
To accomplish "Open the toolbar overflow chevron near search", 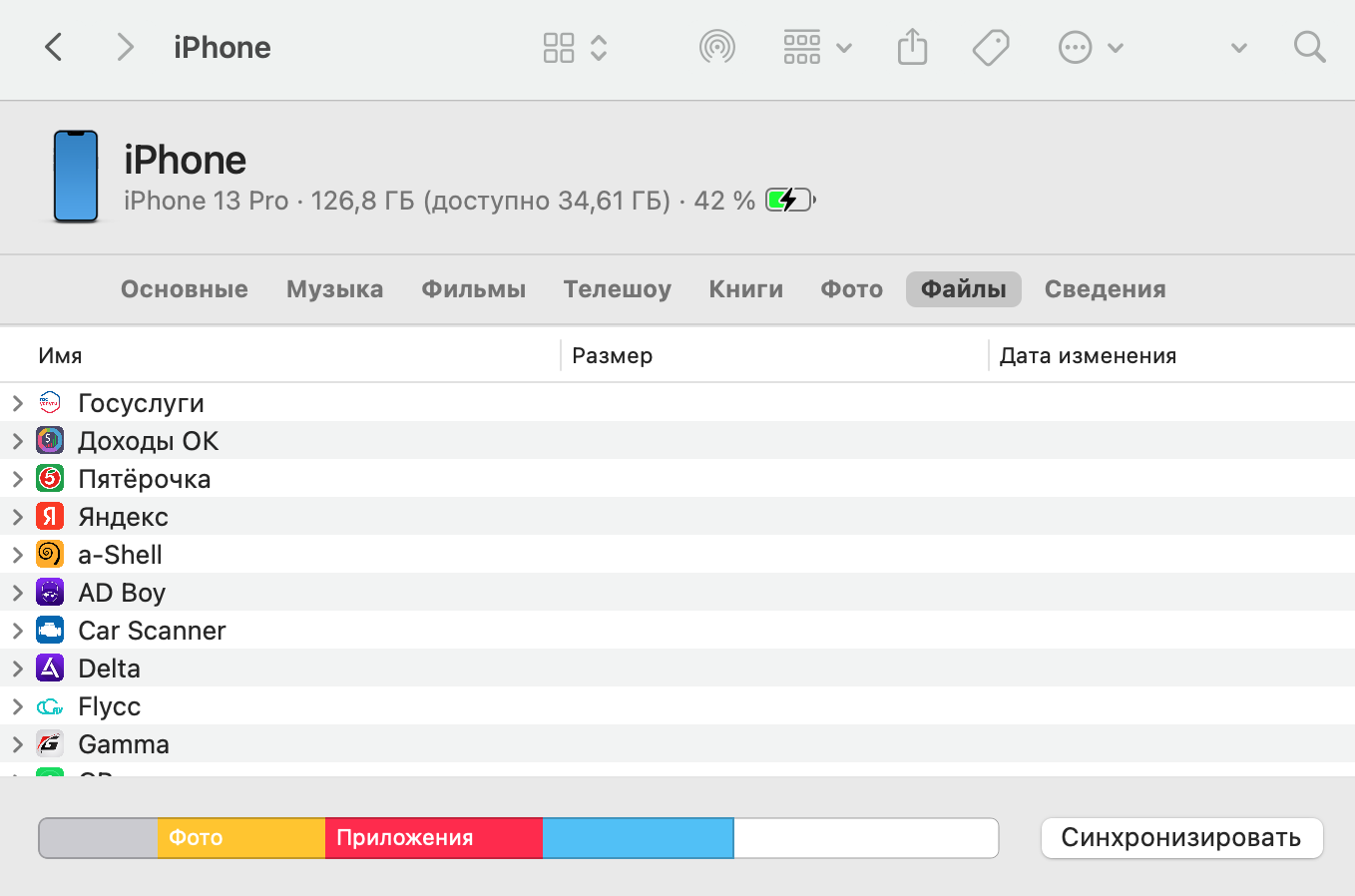I will click(x=1239, y=48).
